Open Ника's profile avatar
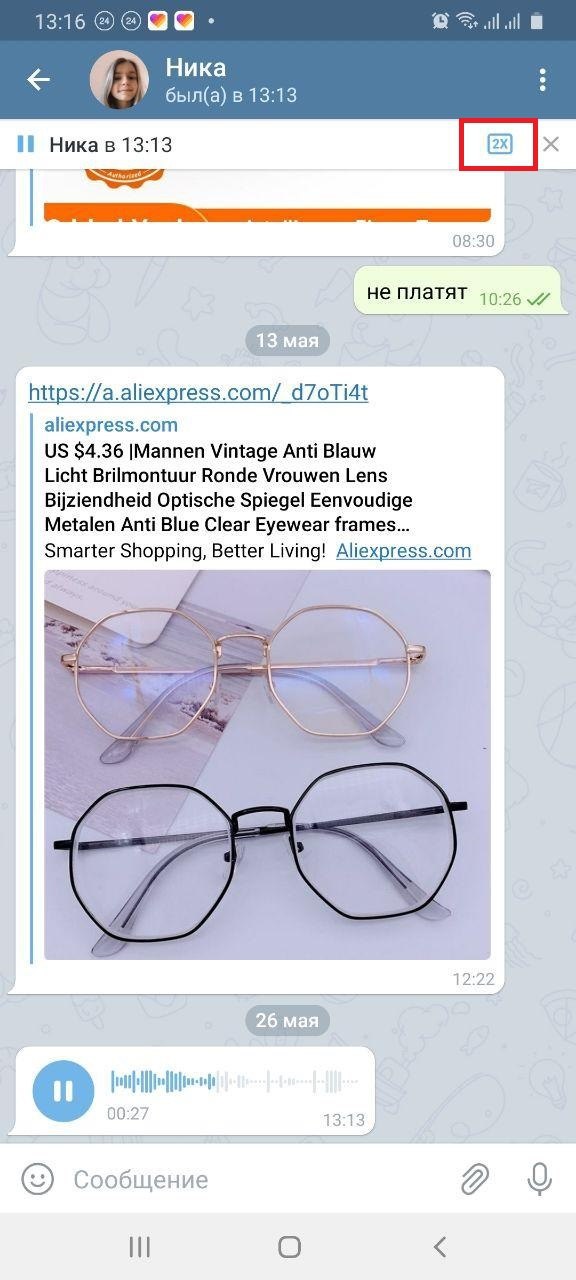This screenshot has height=1280, width=576. click(120, 80)
